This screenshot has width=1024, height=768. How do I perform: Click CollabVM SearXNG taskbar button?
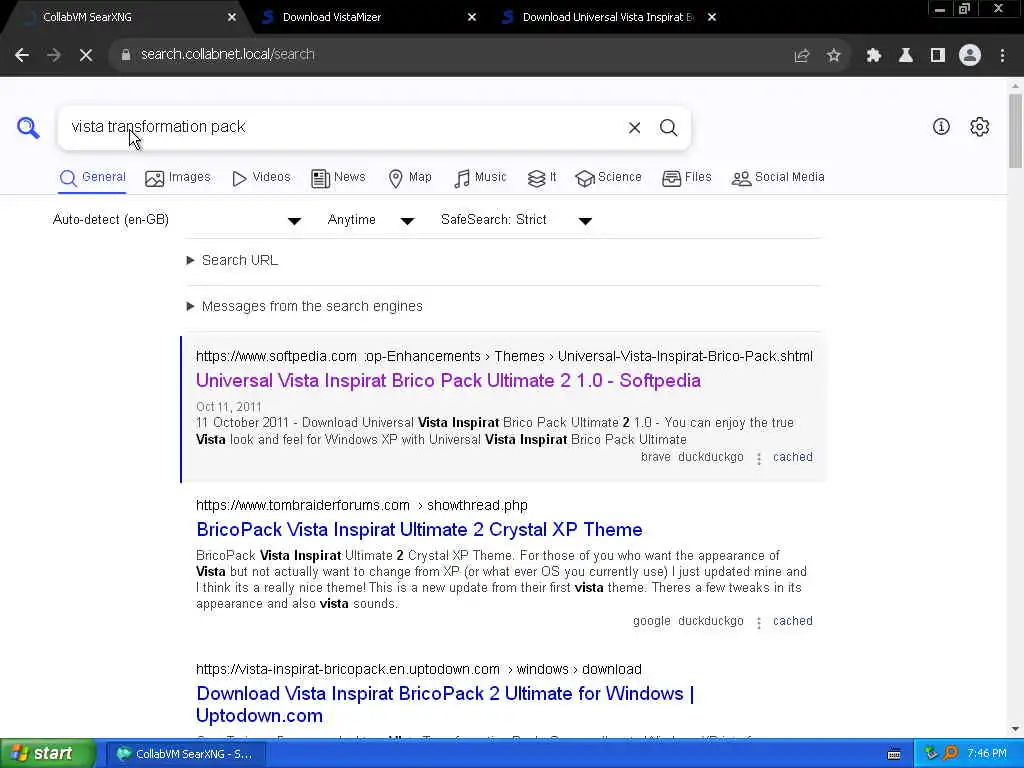click(185, 754)
